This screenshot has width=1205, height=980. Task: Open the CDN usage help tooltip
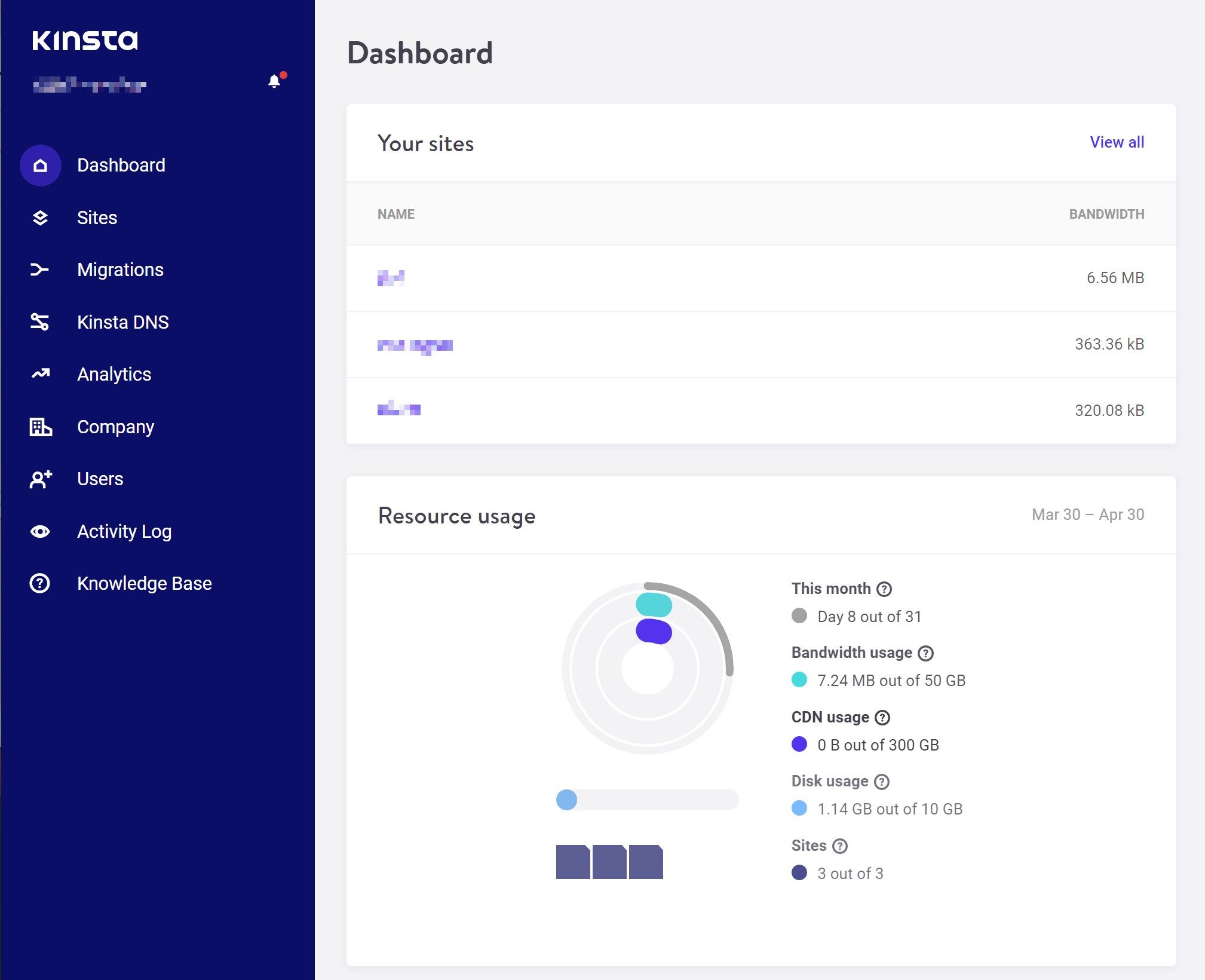click(x=882, y=717)
